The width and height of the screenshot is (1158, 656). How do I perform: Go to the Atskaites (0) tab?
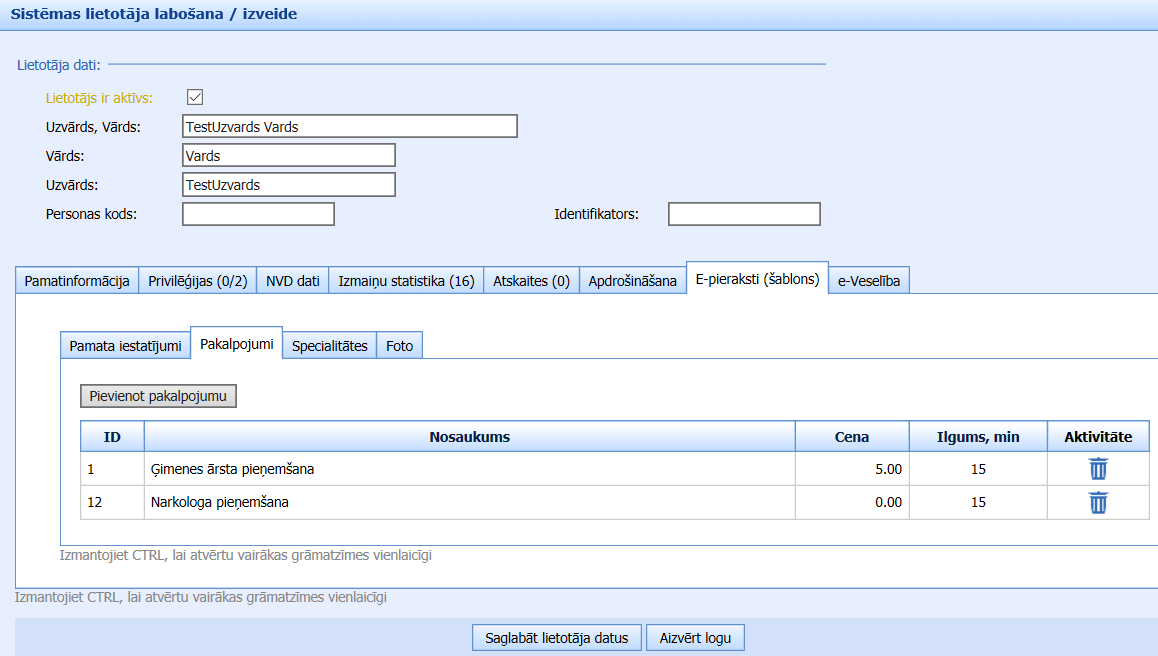pos(531,281)
